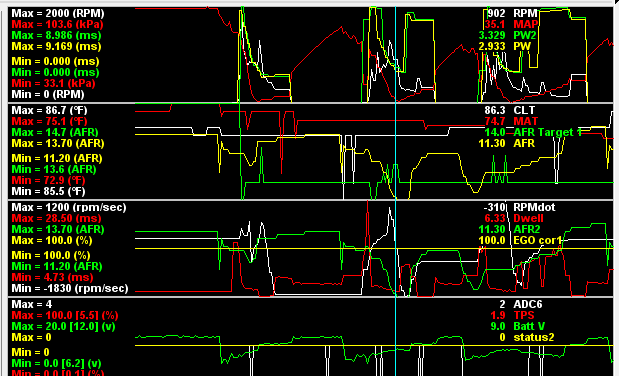Image resolution: width=619 pixels, height=376 pixels.
Task: Select the red MAT field label
Action: (x=525, y=121)
